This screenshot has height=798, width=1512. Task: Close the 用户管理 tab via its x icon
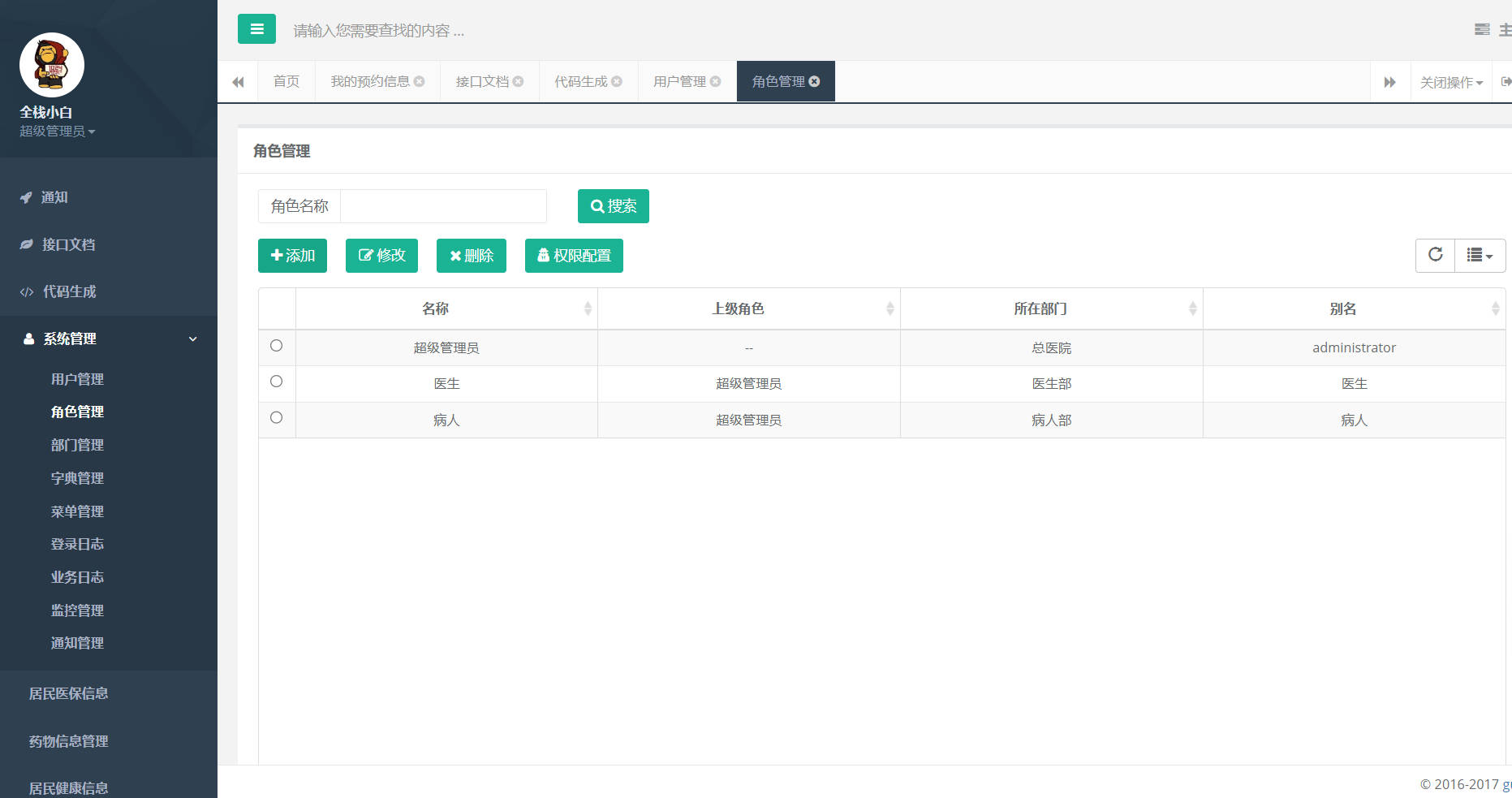pos(716,81)
